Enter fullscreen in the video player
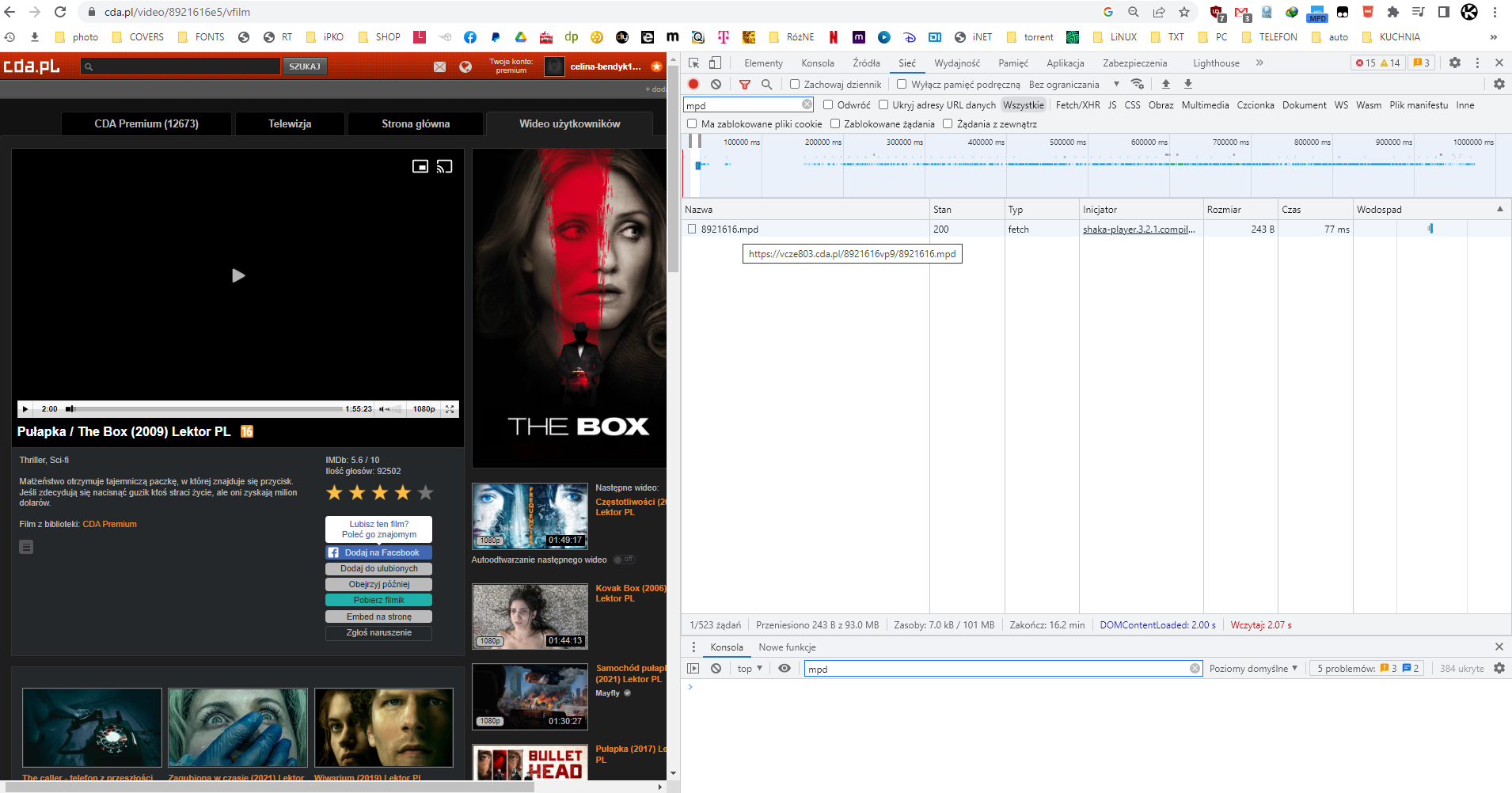The width and height of the screenshot is (1512, 793). point(450,409)
